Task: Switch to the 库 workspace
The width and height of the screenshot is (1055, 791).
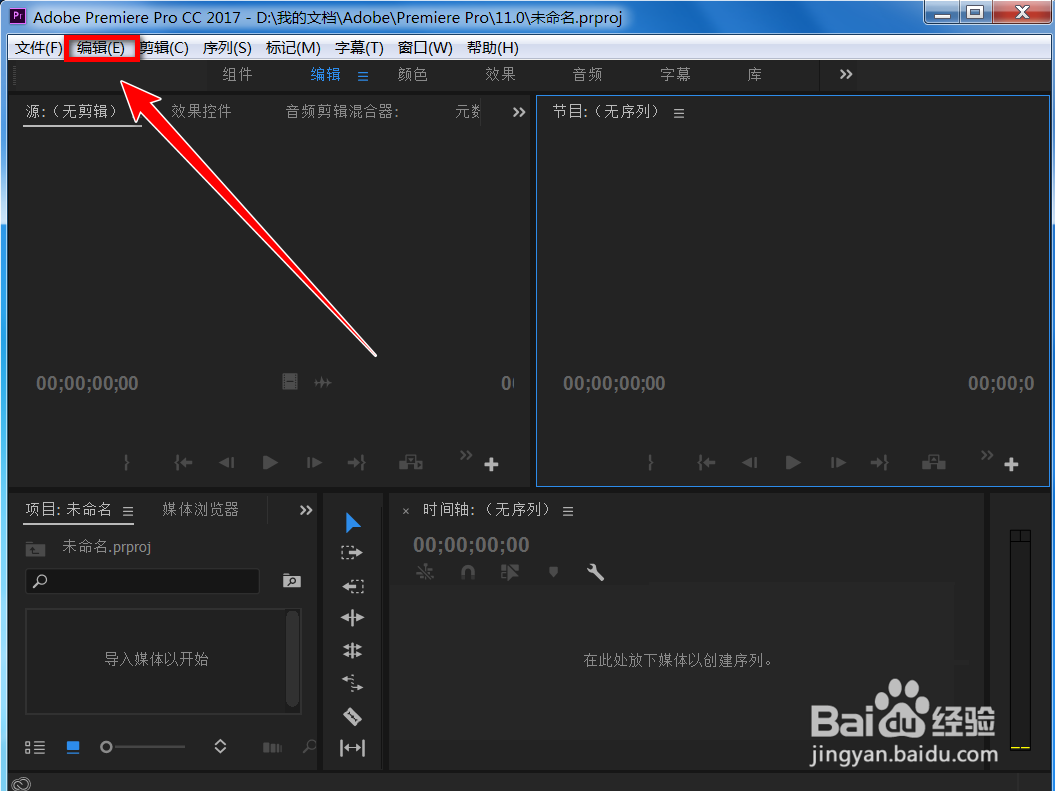Action: tap(754, 74)
